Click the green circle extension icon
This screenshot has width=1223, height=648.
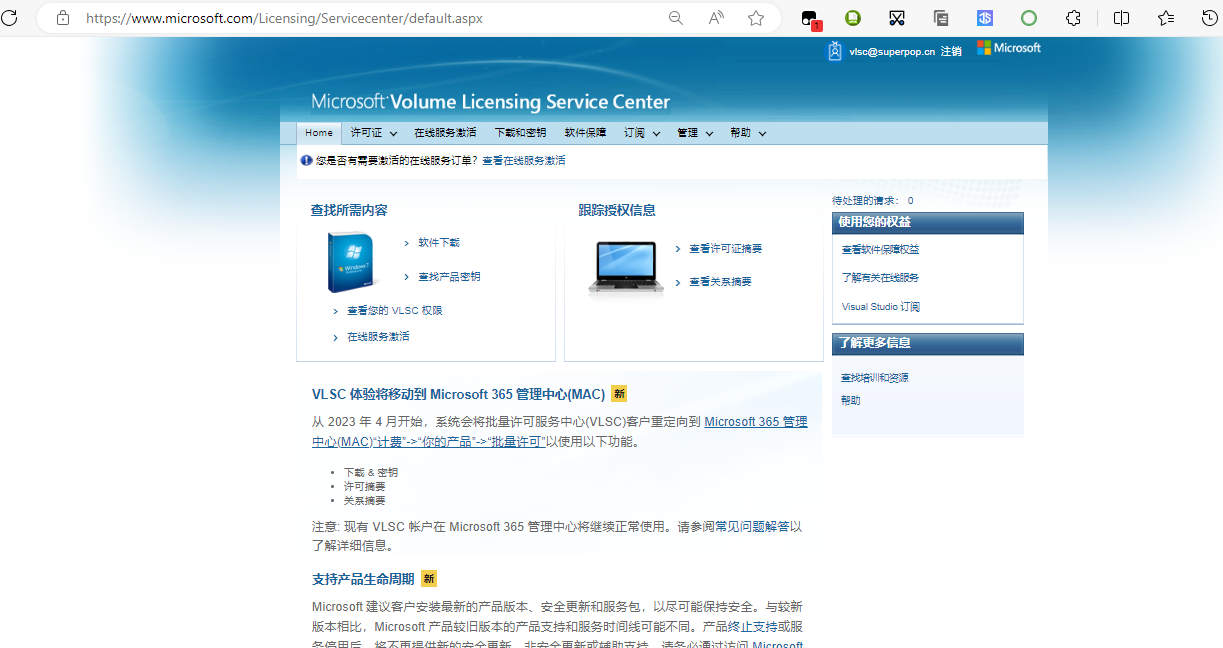coord(1029,17)
